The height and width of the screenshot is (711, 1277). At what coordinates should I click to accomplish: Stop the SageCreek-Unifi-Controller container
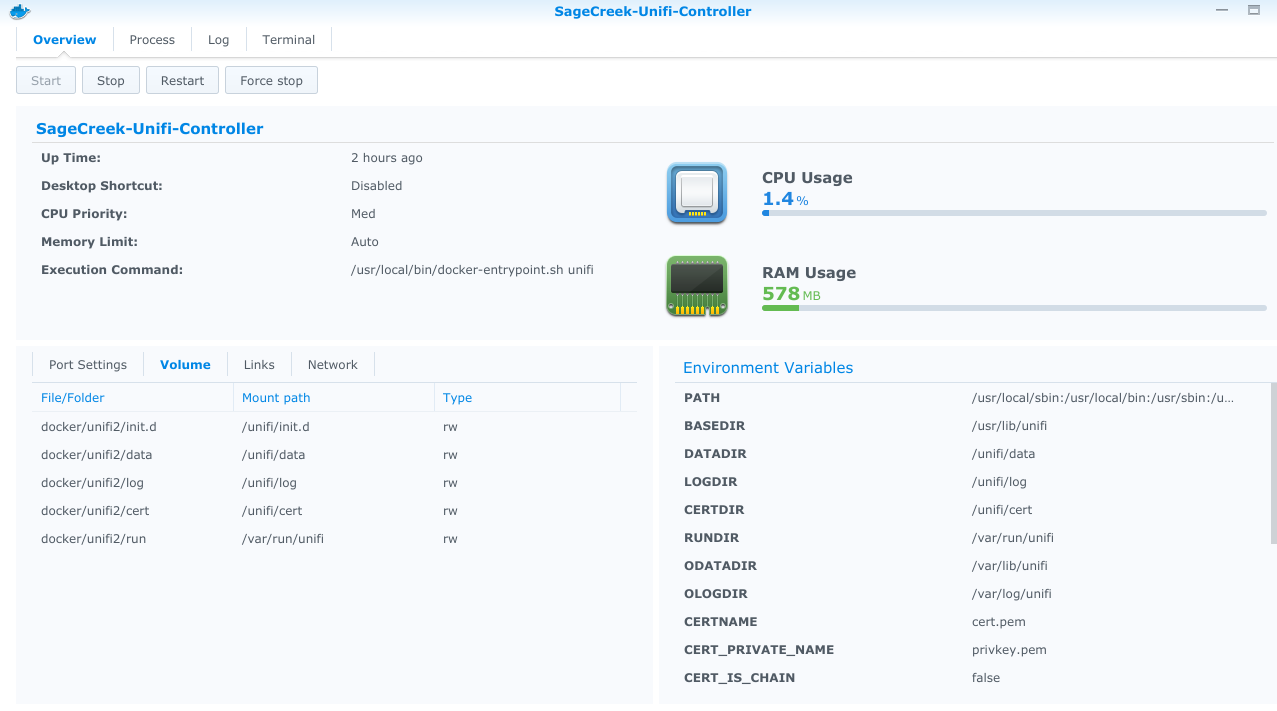pyautogui.click(x=110, y=80)
